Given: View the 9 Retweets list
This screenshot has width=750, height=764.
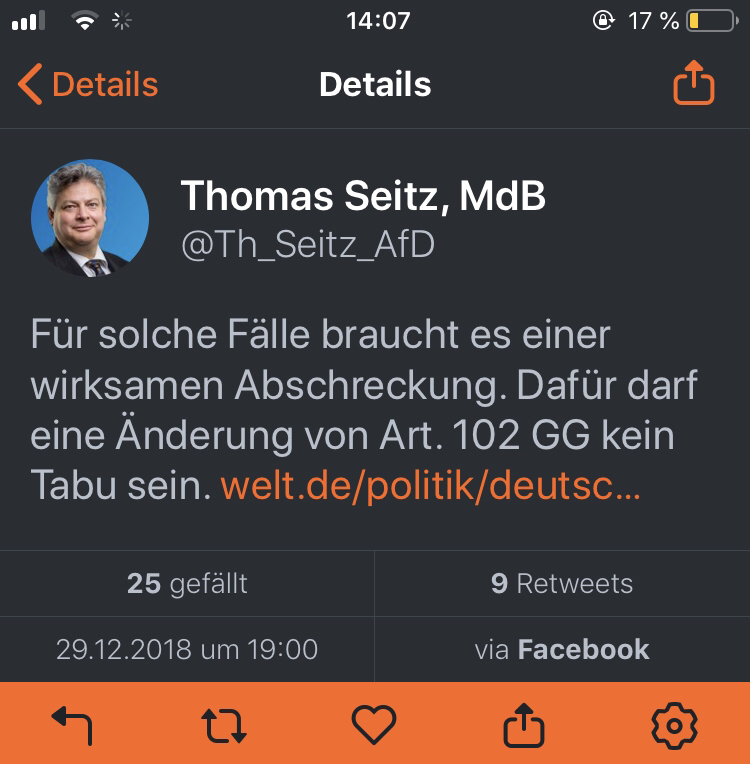Looking at the screenshot, I should pyautogui.click(x=562, y=583).
